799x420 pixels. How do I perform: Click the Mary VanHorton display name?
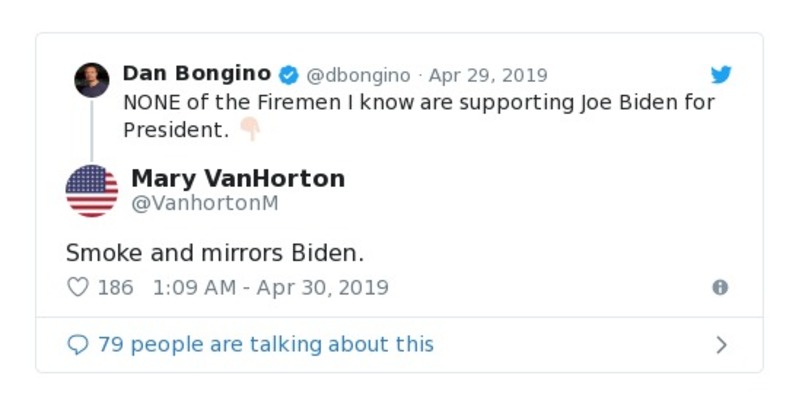238,179
